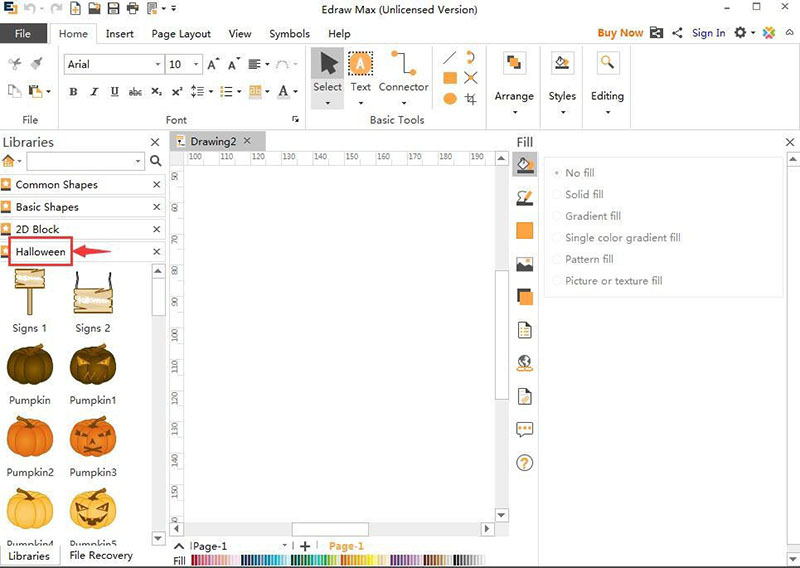Switch to the Insert ribbon tab
This screenshot has width=800, height=568.
click(120, 34)
